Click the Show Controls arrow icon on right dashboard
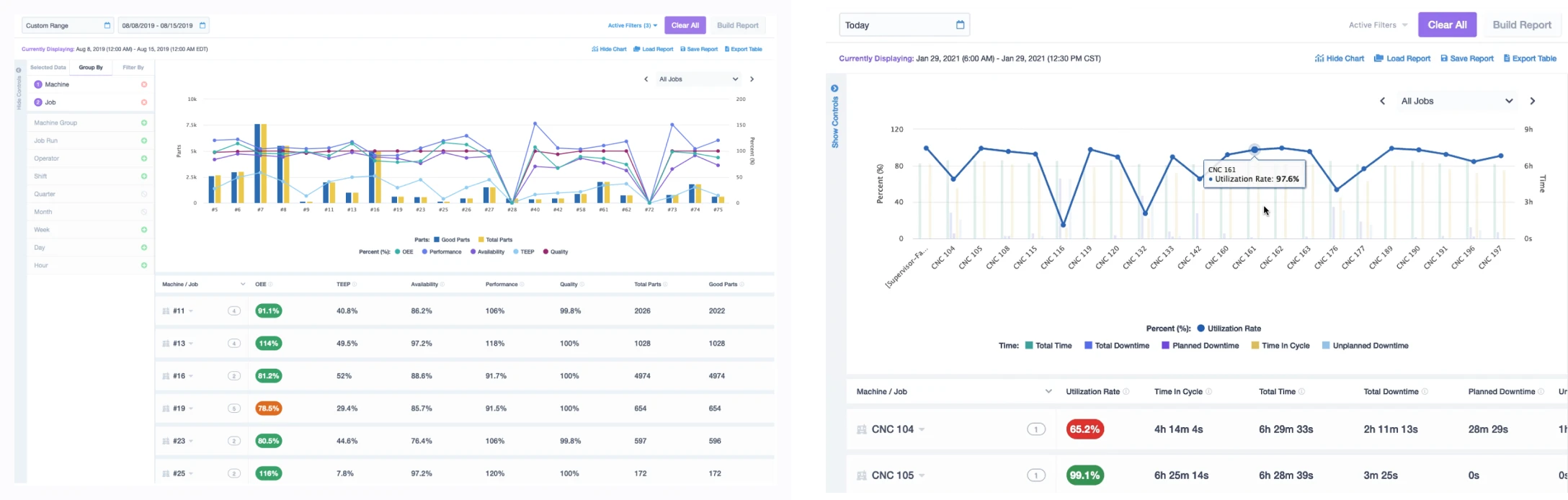The width and height of the screenshot is (1568, 500). click(x=834, y=89)
